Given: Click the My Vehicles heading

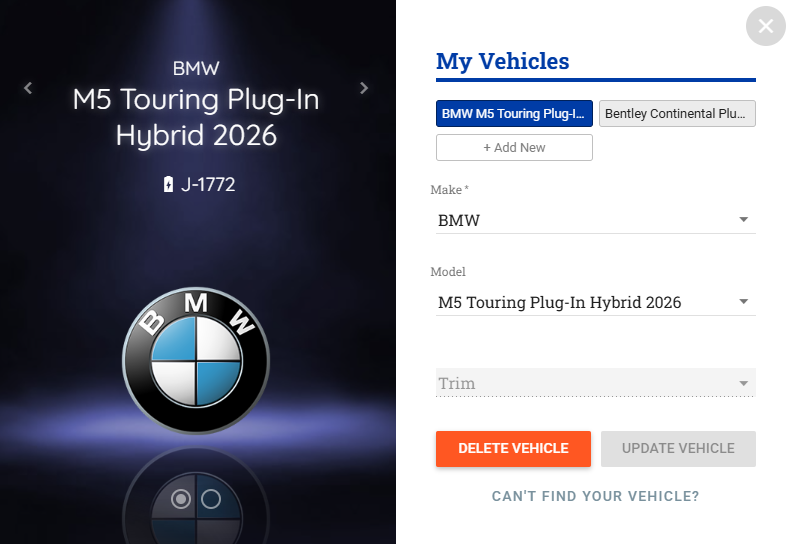Looking at the screenshot, I should (x=502, y=61).
